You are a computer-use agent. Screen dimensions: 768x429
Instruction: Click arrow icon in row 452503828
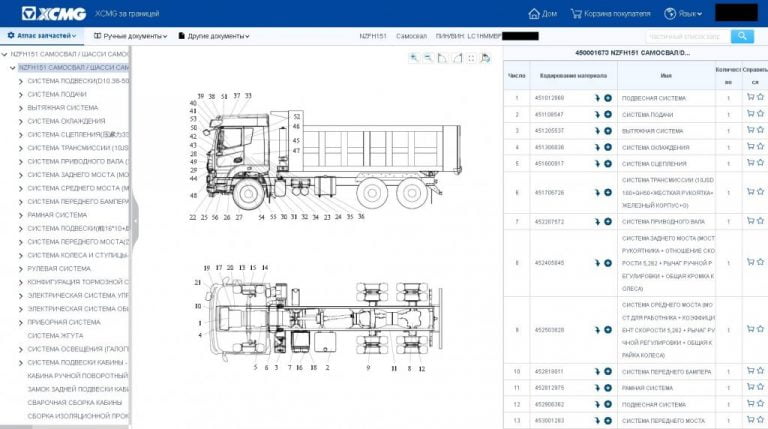pos(597,330)
